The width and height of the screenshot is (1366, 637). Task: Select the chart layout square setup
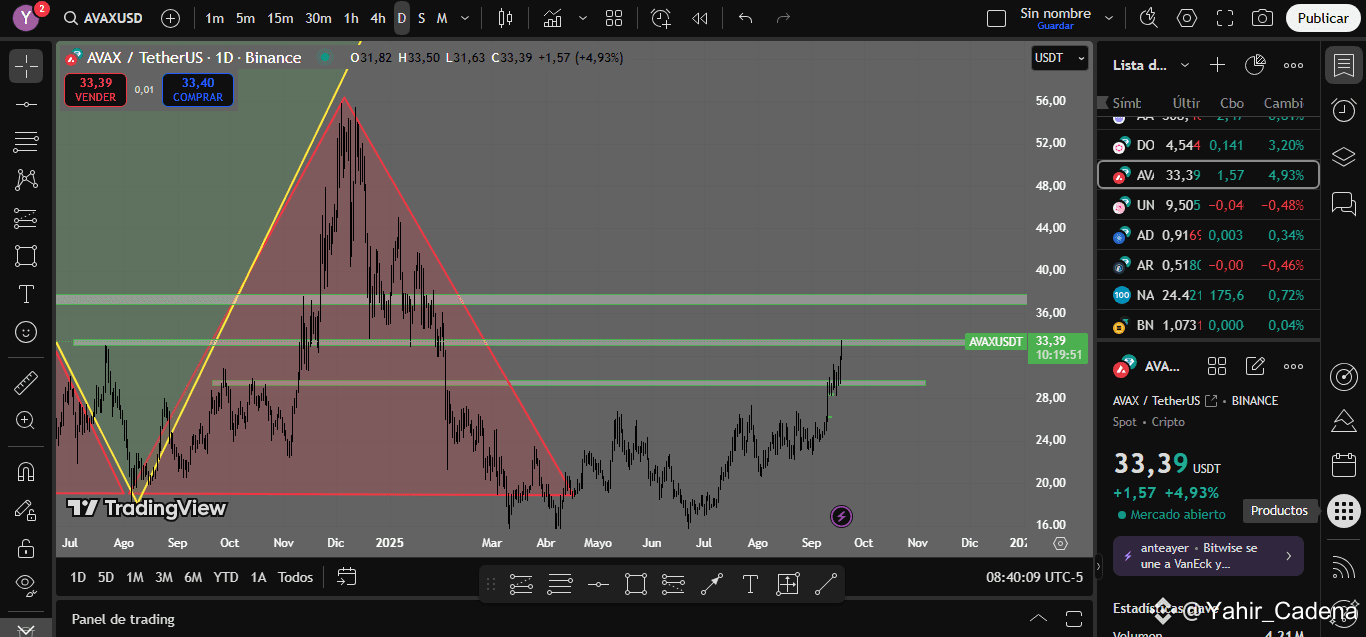click(x=996, y=18)
